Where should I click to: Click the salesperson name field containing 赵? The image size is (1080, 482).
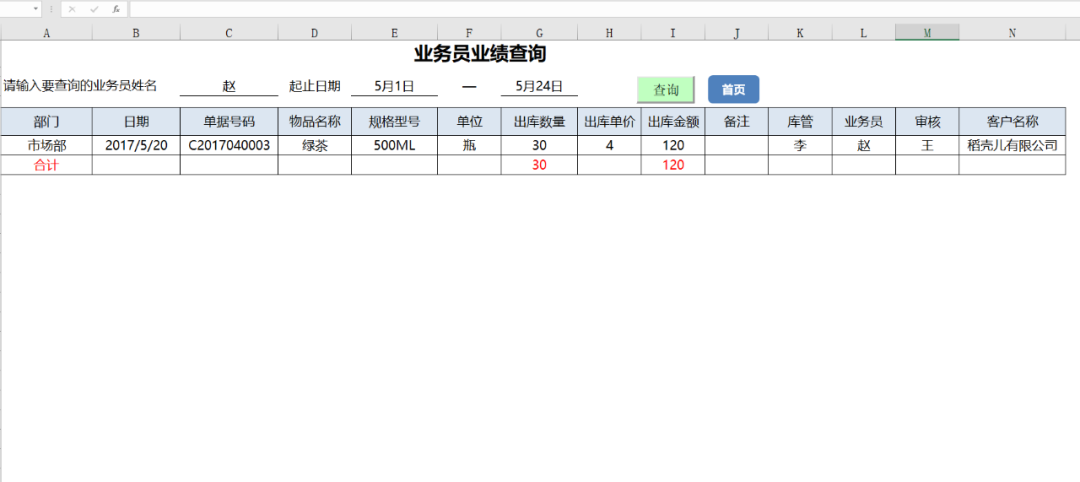(x=229, y=86)
